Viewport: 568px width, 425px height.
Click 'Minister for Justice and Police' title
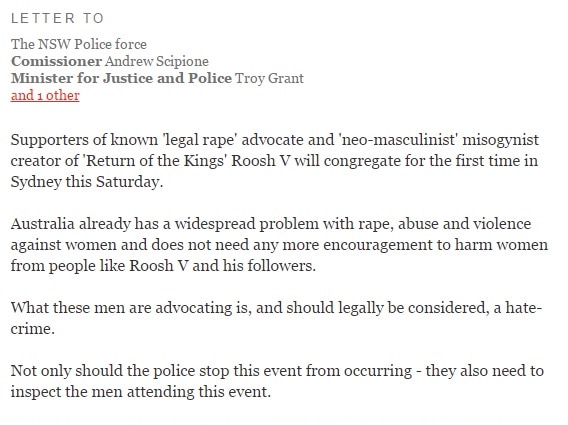121,78
